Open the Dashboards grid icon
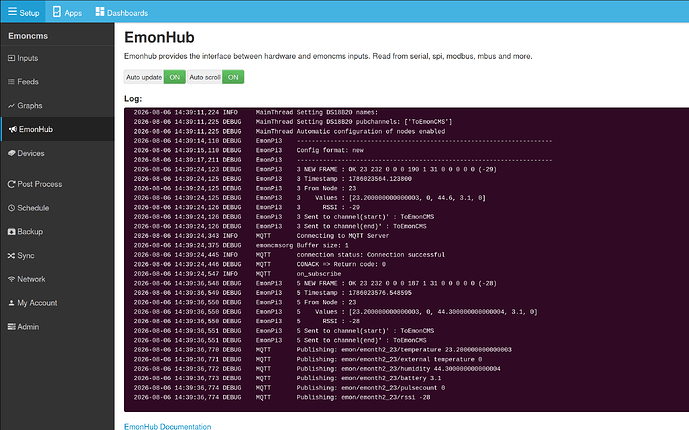This screenshot has height=430, width=689. pyautogui.click(x=100, y=12)
